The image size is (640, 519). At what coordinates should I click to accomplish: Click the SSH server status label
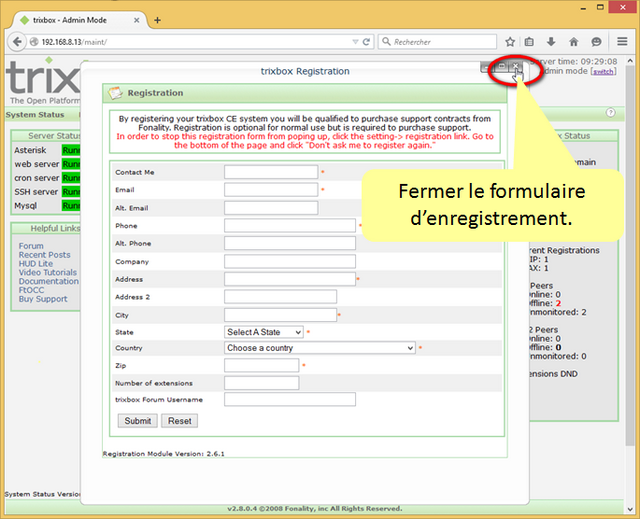36,192
